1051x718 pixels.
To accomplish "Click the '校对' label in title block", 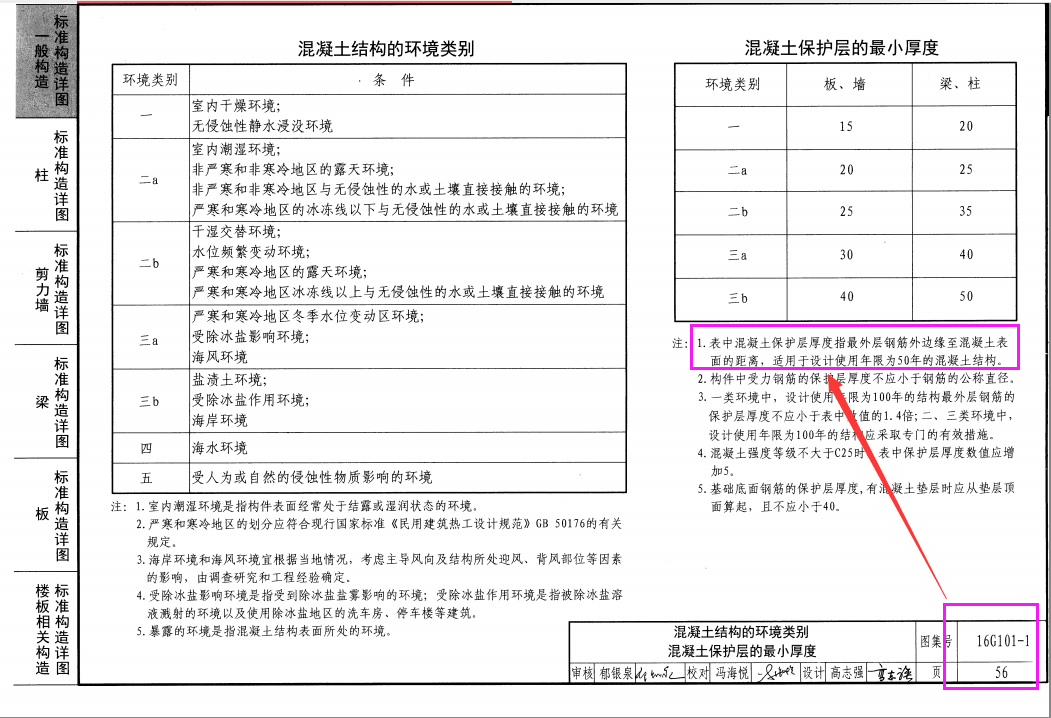I will coord(698,672).
